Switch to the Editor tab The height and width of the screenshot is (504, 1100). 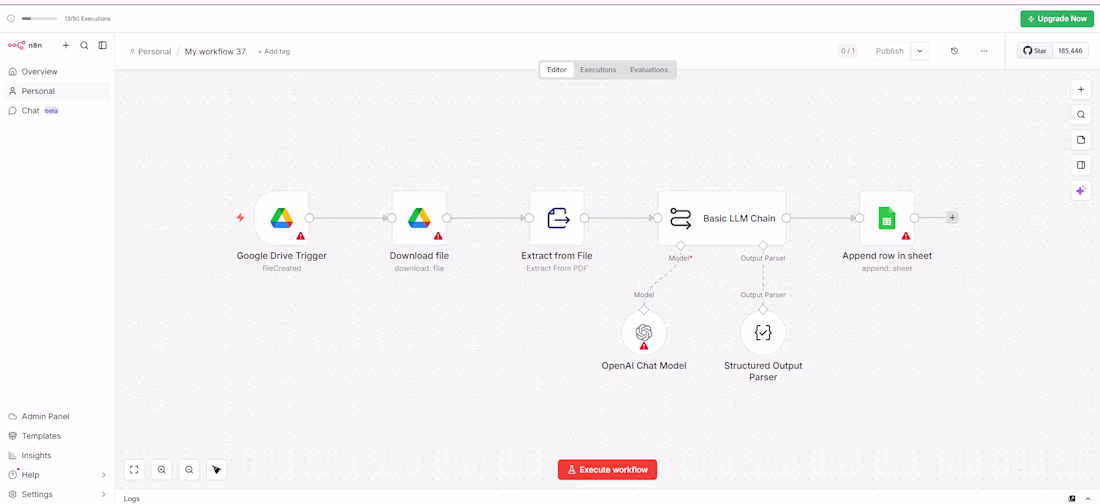[556, 69]
